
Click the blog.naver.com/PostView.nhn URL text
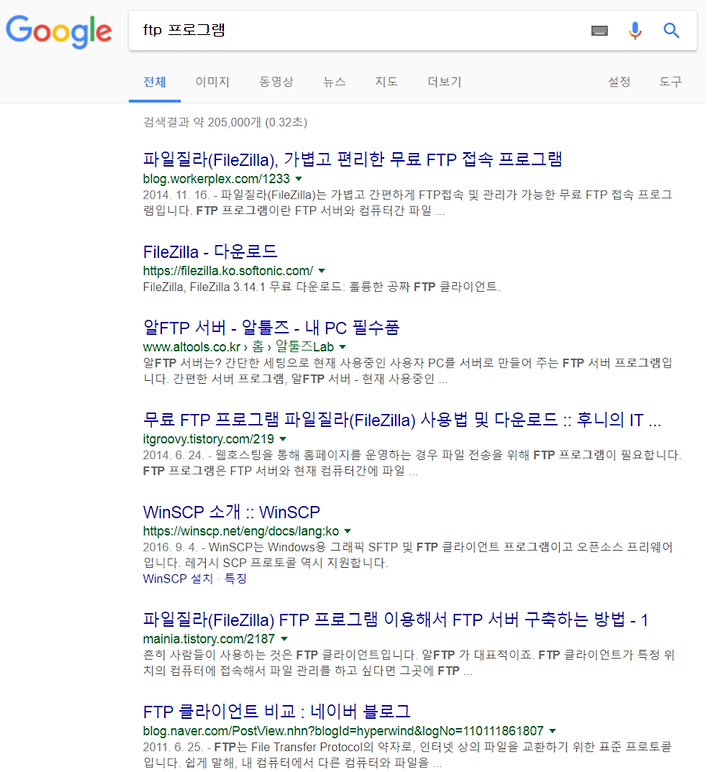pyautogui.click(x=343, y=731)
